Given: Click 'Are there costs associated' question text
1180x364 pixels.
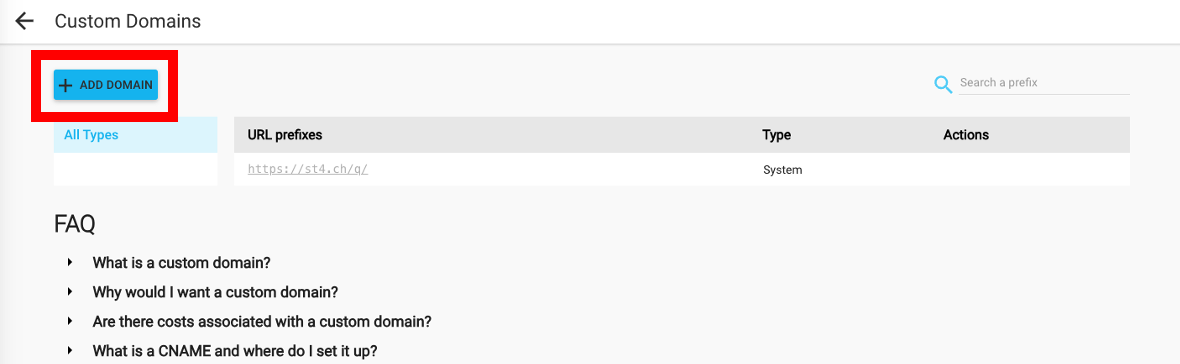Looking at the screenshot, I should point(262,321).
